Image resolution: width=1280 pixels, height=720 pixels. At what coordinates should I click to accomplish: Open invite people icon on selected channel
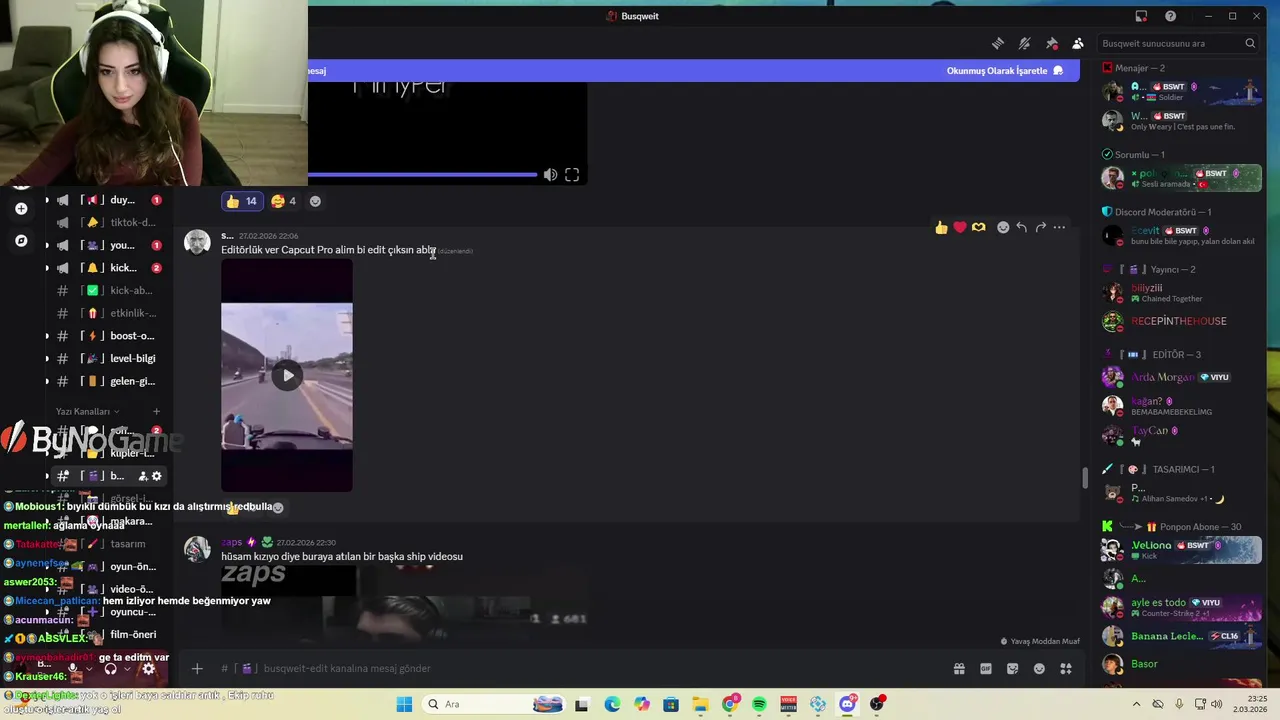click(x=142, y=476)
